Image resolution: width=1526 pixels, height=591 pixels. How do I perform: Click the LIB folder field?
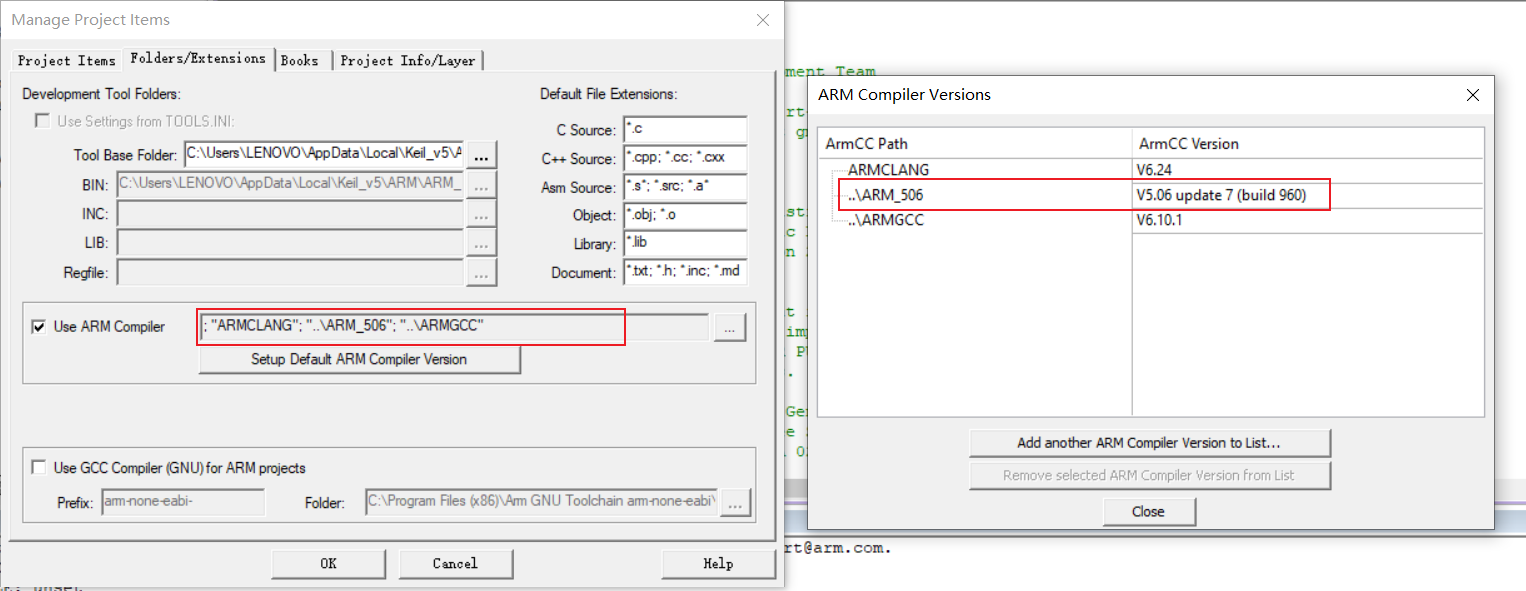290,242
